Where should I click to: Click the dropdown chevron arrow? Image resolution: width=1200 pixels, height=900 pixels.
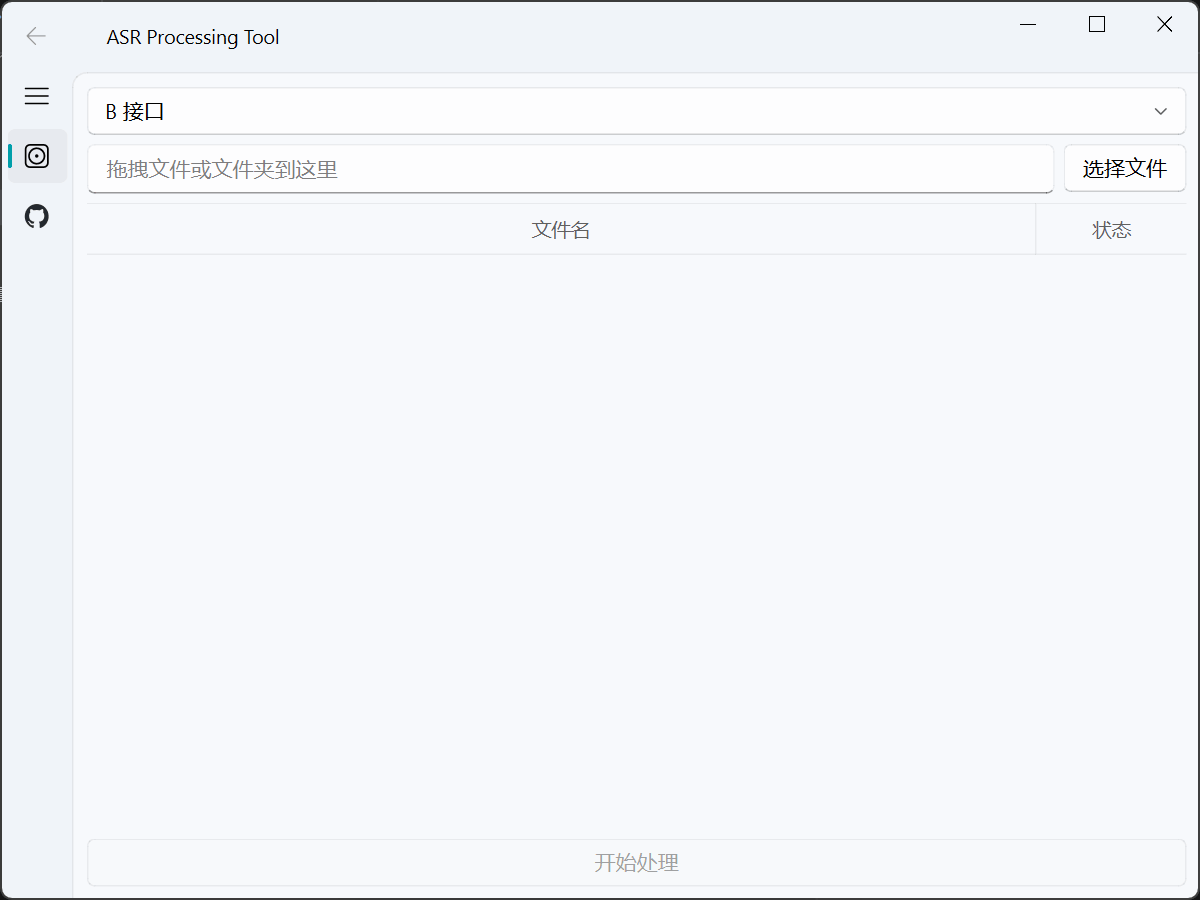point(1161,111)
